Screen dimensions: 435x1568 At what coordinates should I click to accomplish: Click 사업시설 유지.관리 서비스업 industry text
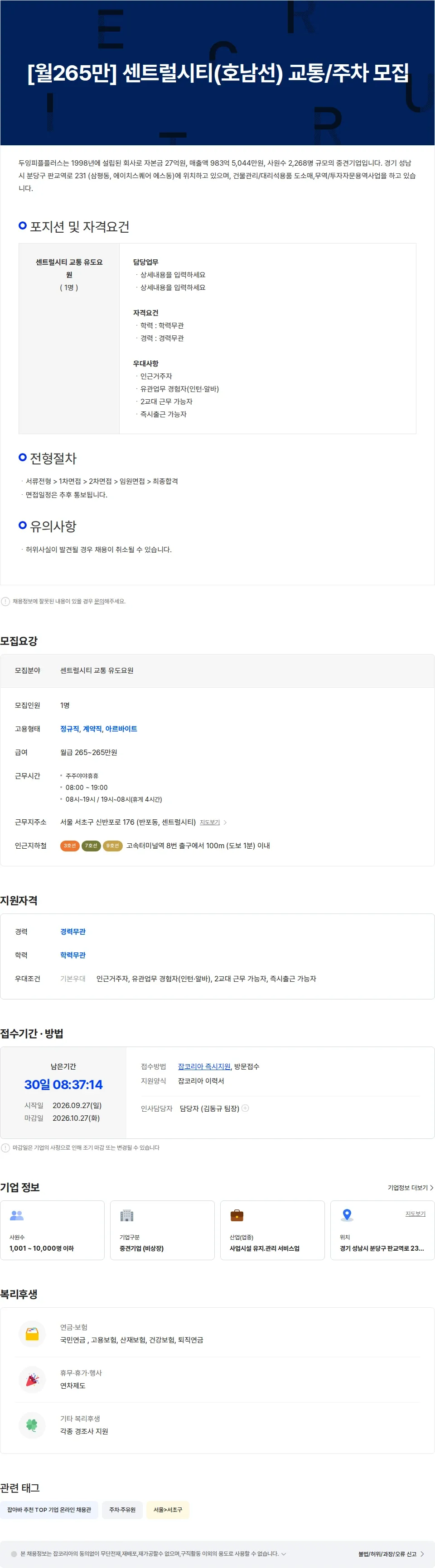(265, 1248)
